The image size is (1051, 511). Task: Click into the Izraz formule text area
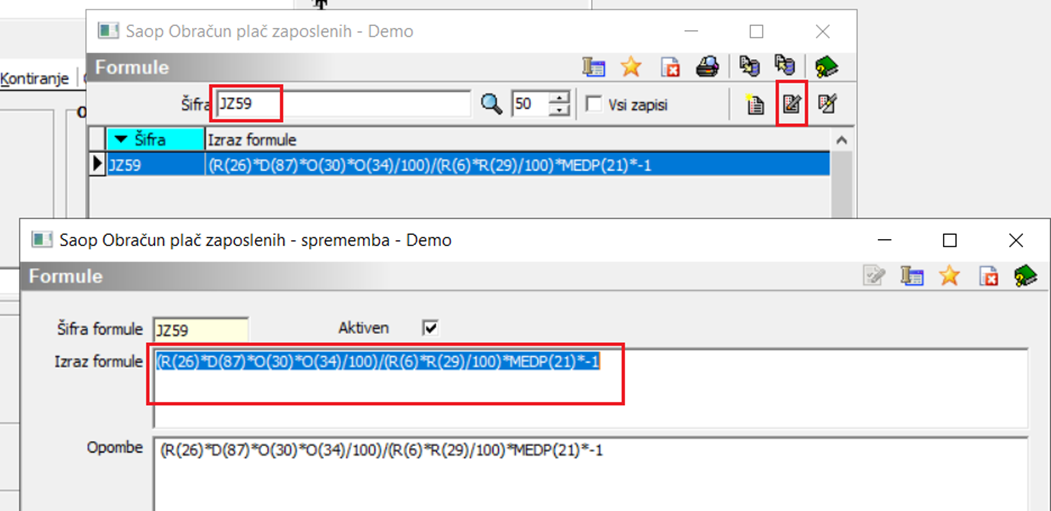point(591,388)
